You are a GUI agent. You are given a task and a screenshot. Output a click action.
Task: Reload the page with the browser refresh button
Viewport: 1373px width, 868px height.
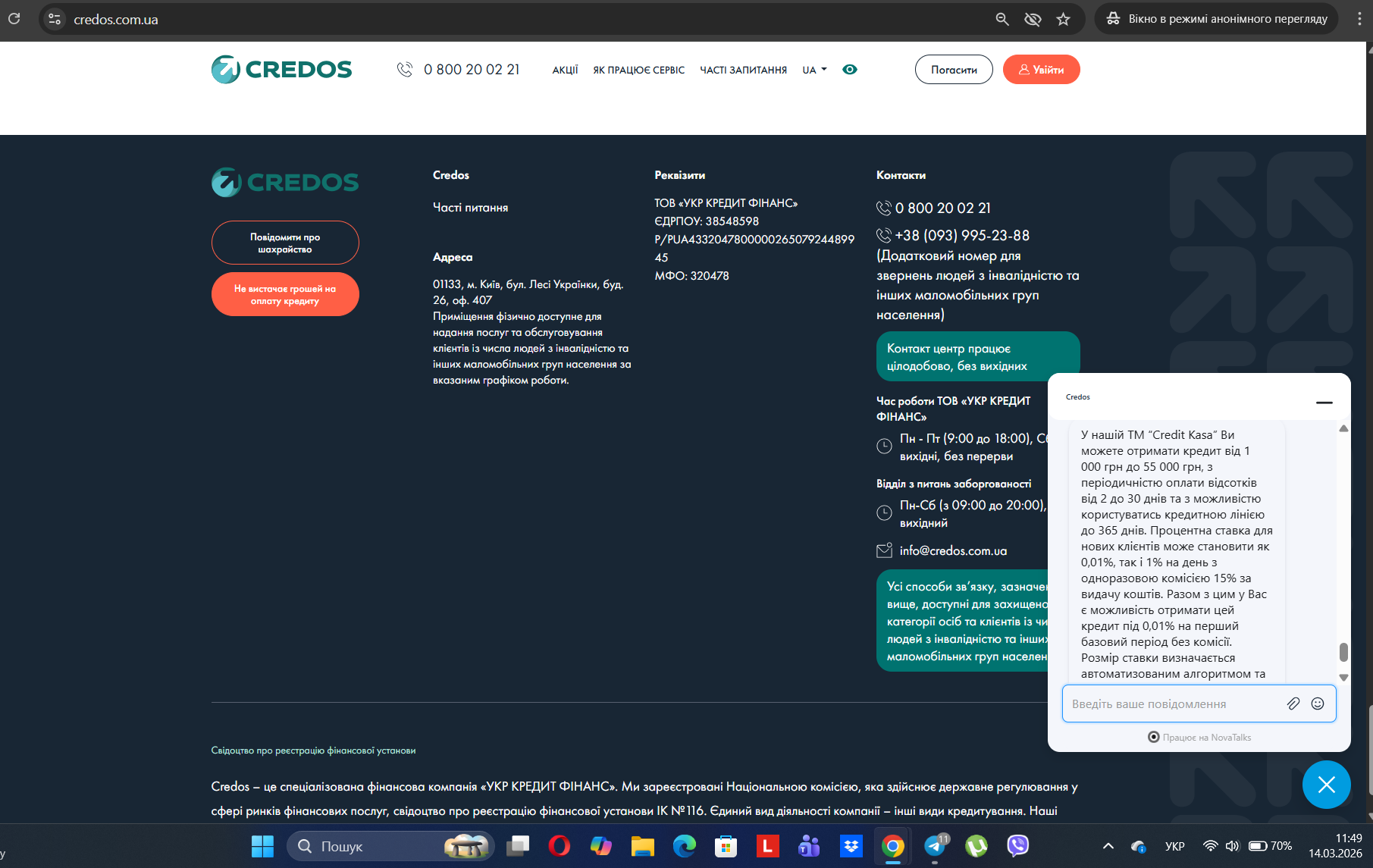pyautogui.click(x=14, y=19)
